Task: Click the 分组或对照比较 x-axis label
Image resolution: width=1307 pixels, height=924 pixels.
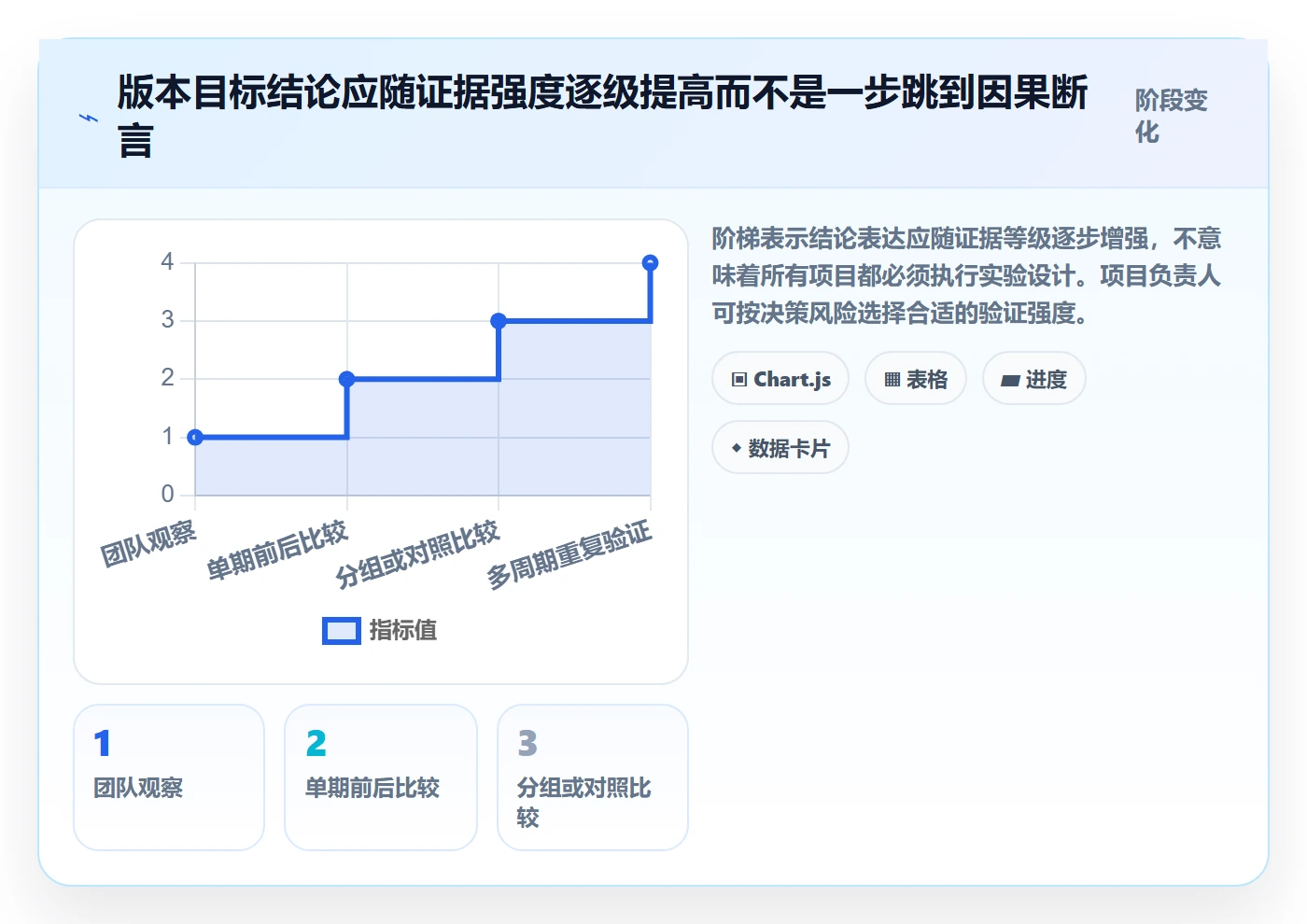Action: 417,554
